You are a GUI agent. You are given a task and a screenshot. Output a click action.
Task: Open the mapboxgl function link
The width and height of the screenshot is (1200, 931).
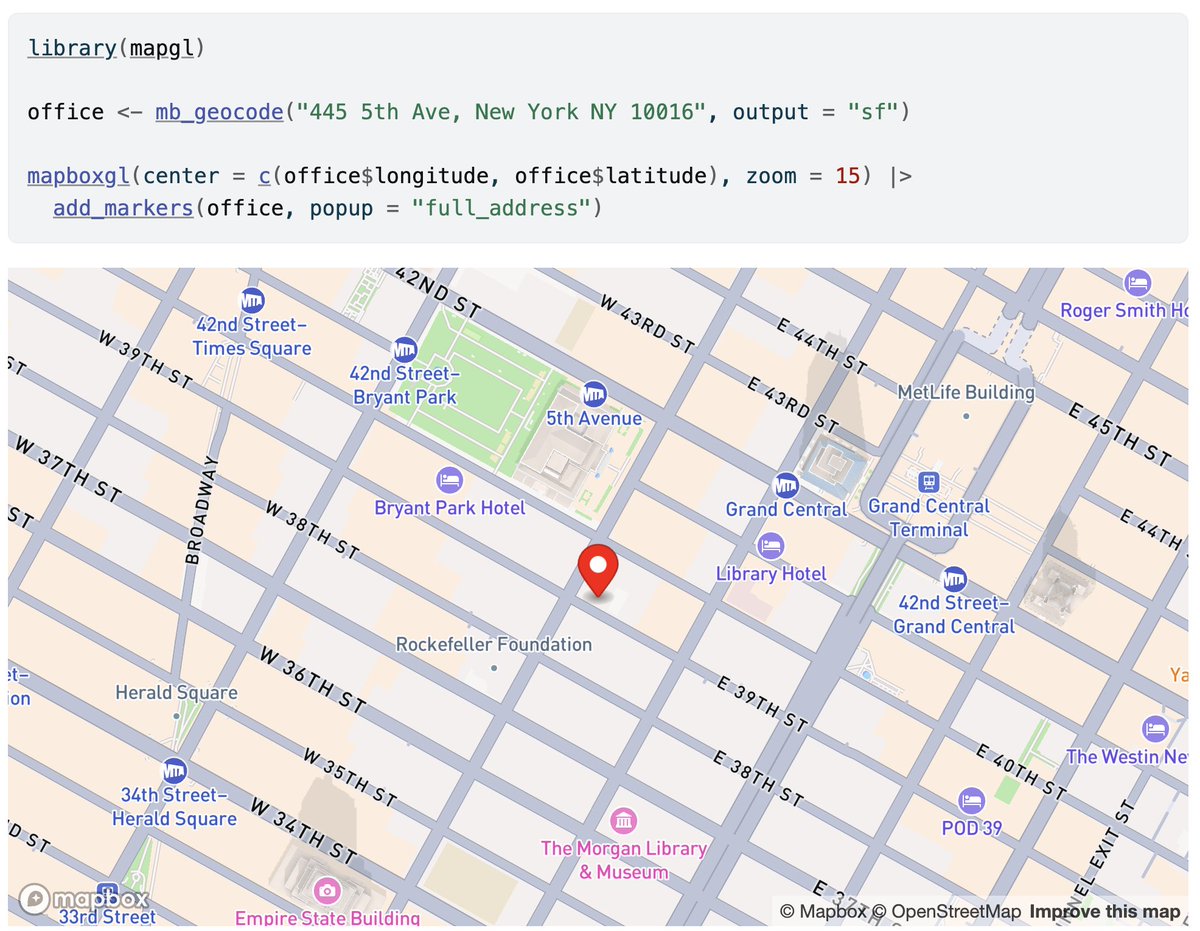pyautogui.click(x=79, y=176)
